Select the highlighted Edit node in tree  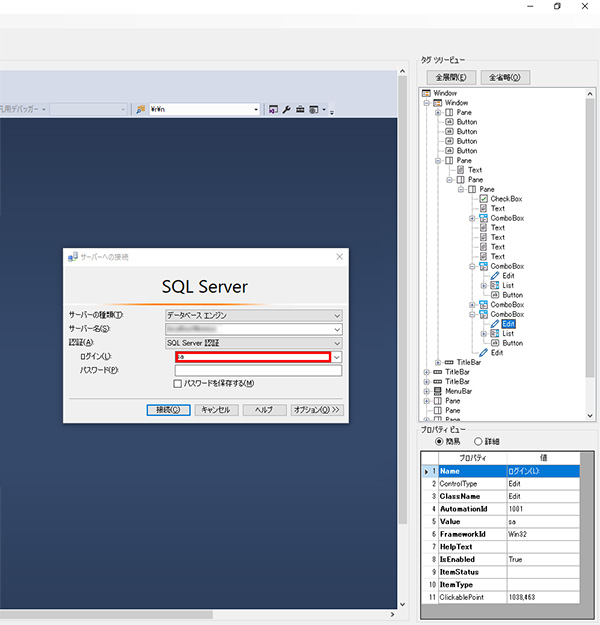(508, 324)
